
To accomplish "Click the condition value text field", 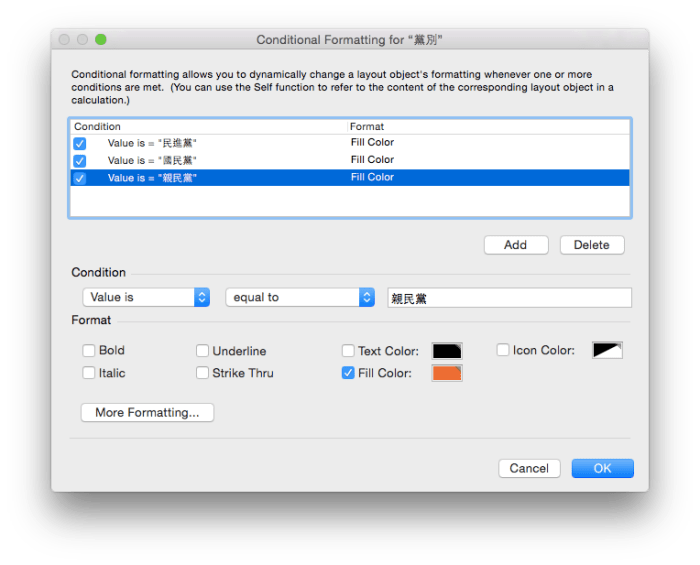I will click(x=509, y=298).
